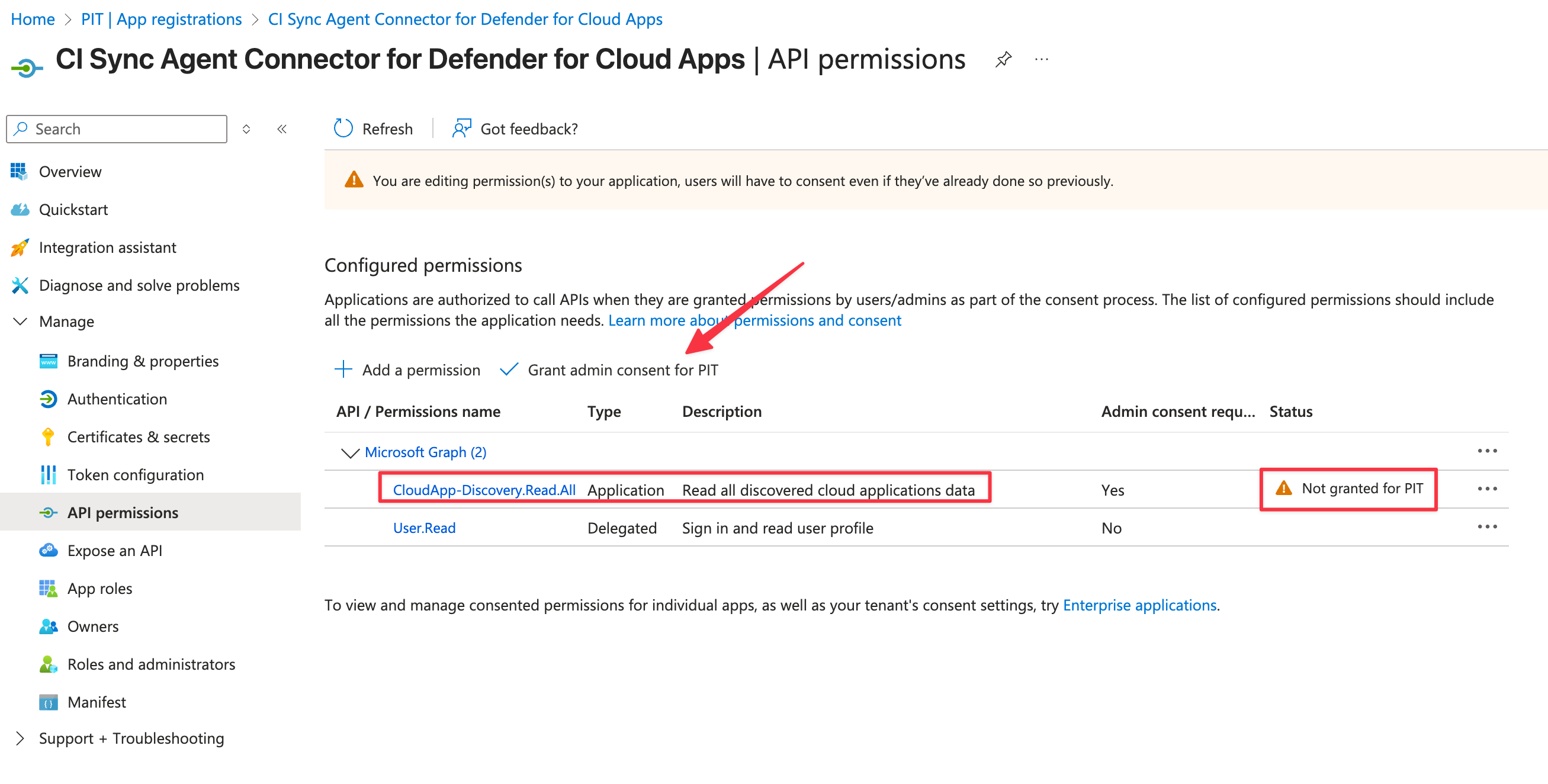This screenshot has width=1548, height=784.
Task: Click the Owners people icon
Action: [48, 626]
